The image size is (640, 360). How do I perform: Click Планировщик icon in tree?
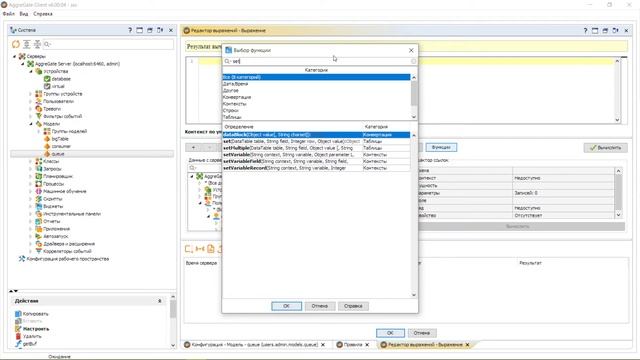coord(39,176)
